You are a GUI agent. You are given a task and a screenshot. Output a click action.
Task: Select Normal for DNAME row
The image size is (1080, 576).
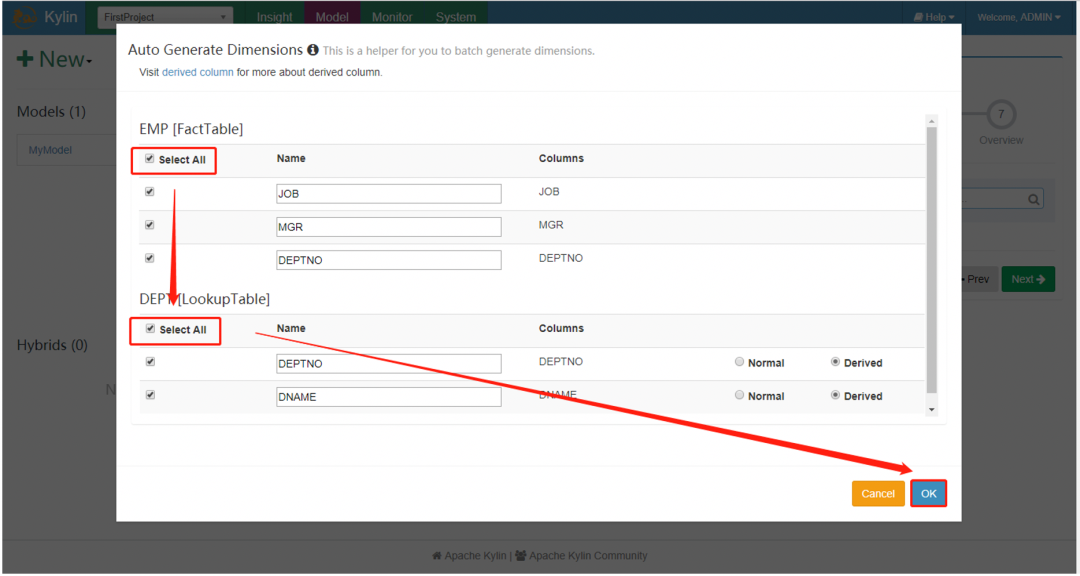[x=739, y=395]
